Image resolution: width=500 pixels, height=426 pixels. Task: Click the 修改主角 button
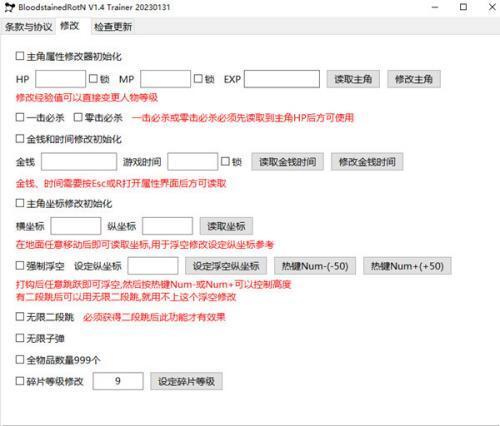(x=414, y=79)
